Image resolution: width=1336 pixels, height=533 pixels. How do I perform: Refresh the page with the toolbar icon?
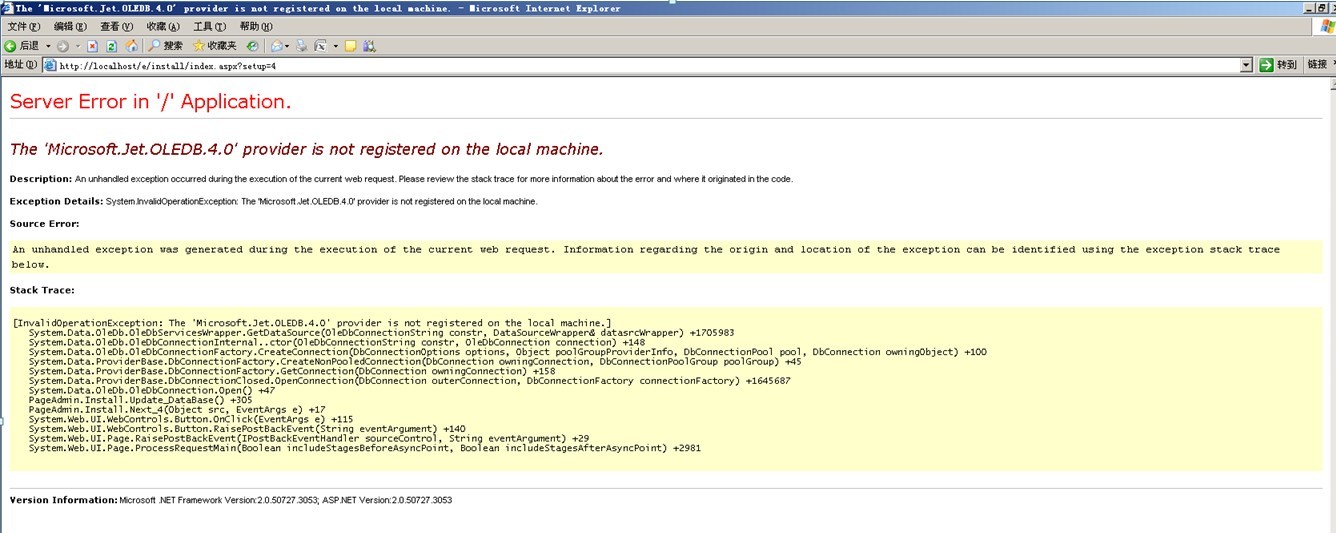click(x=111, y=46)
